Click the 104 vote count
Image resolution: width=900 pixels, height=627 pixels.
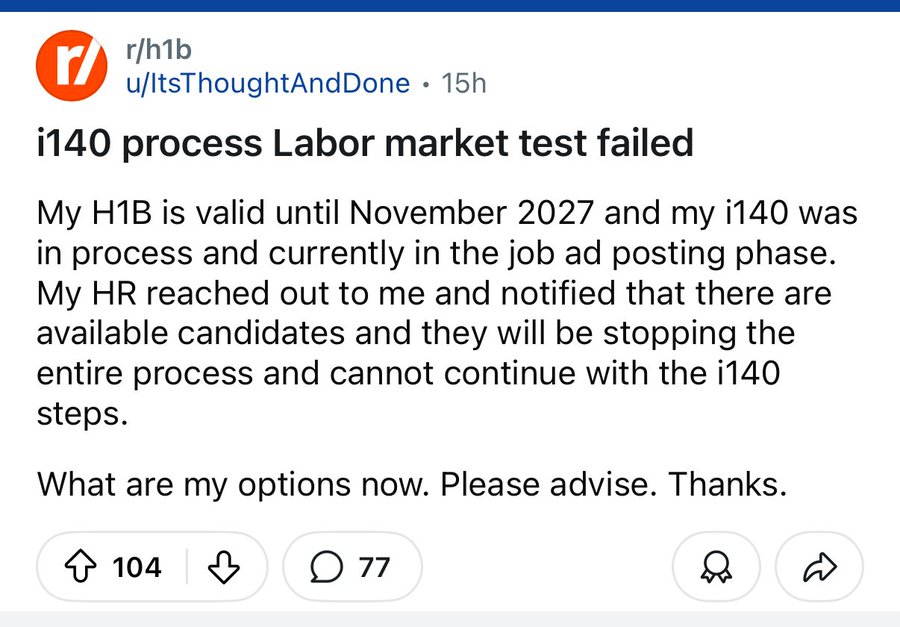pos(137,567)
